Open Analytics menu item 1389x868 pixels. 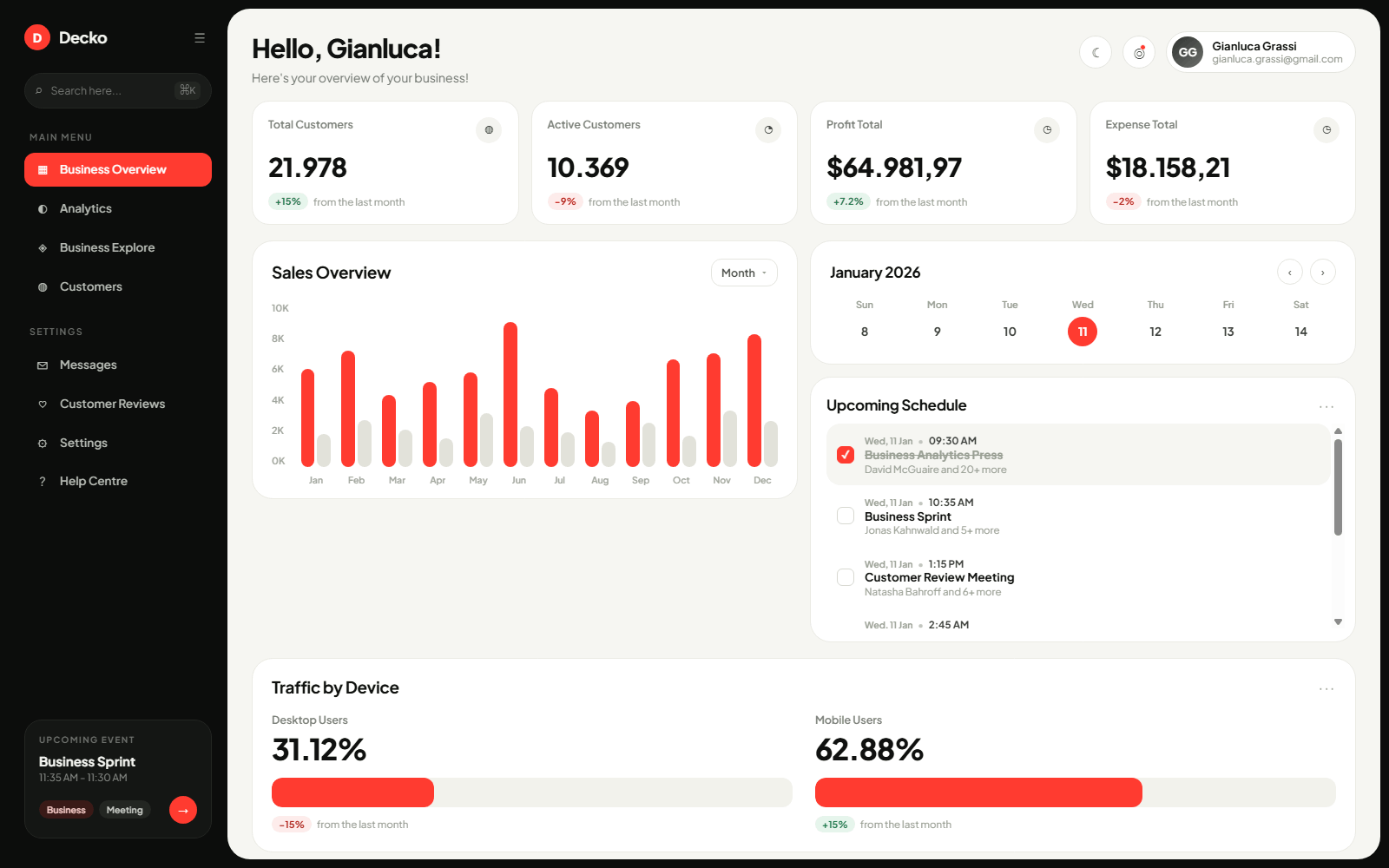pos(118,208)
